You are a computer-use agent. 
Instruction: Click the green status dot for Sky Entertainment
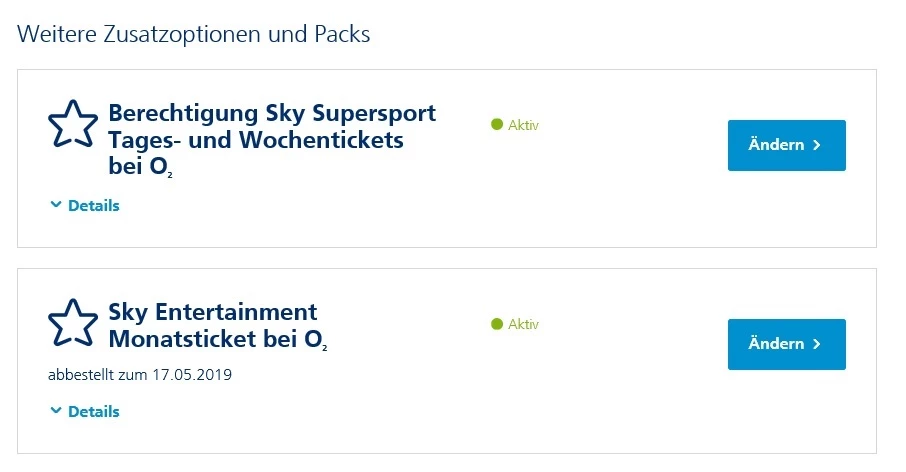coord(497,324)
